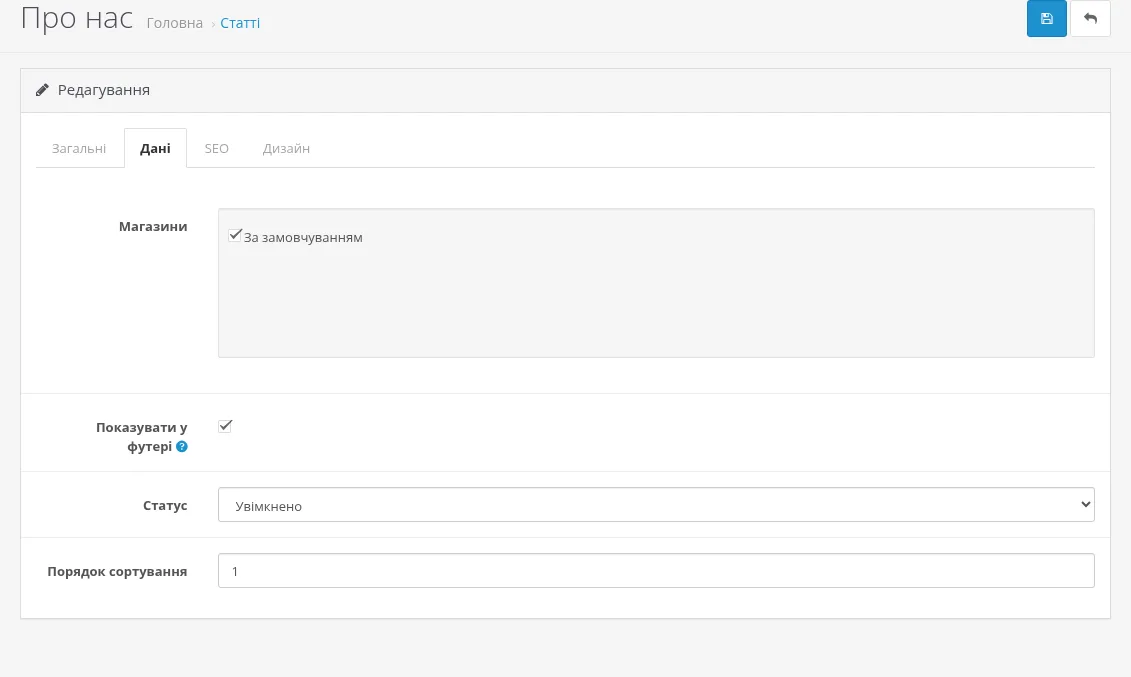
Task: Go to the 'Дизайн' tab
Action: pyautogui.click(x=286, y=149)
